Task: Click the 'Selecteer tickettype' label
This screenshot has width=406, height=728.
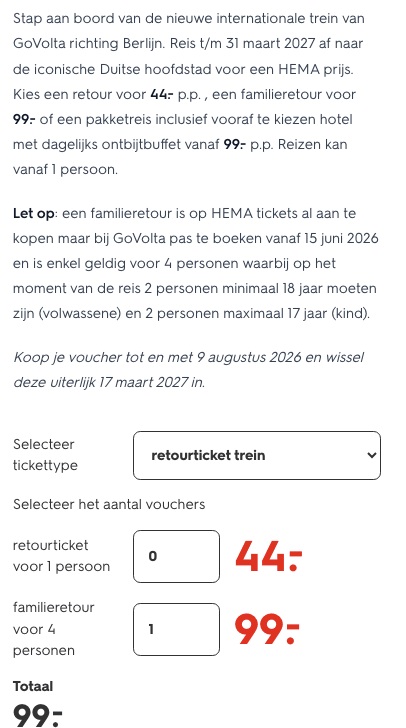Action: pos(45,455)
